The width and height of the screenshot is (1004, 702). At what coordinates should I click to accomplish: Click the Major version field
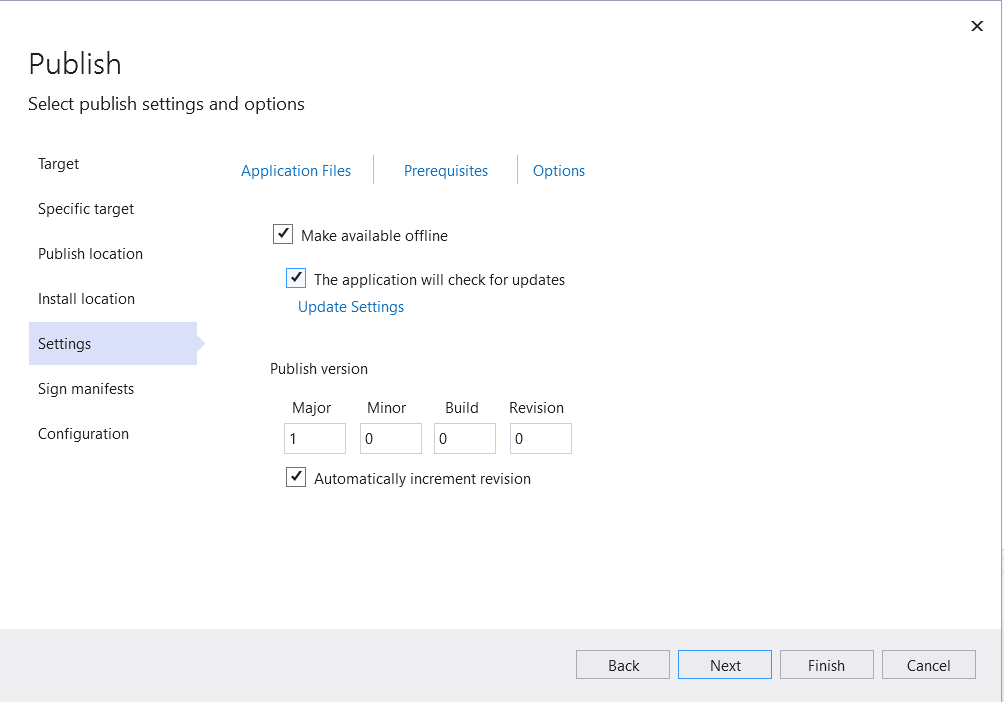(314, 438)
